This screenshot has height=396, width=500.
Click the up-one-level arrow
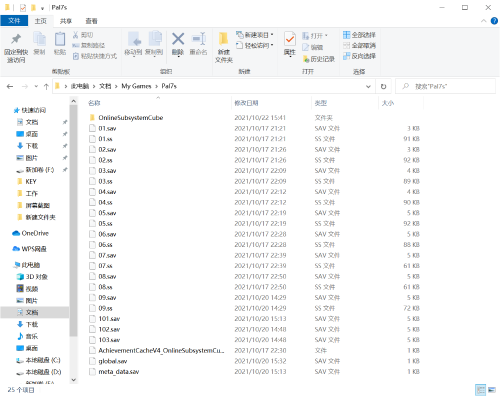(46, 87)
